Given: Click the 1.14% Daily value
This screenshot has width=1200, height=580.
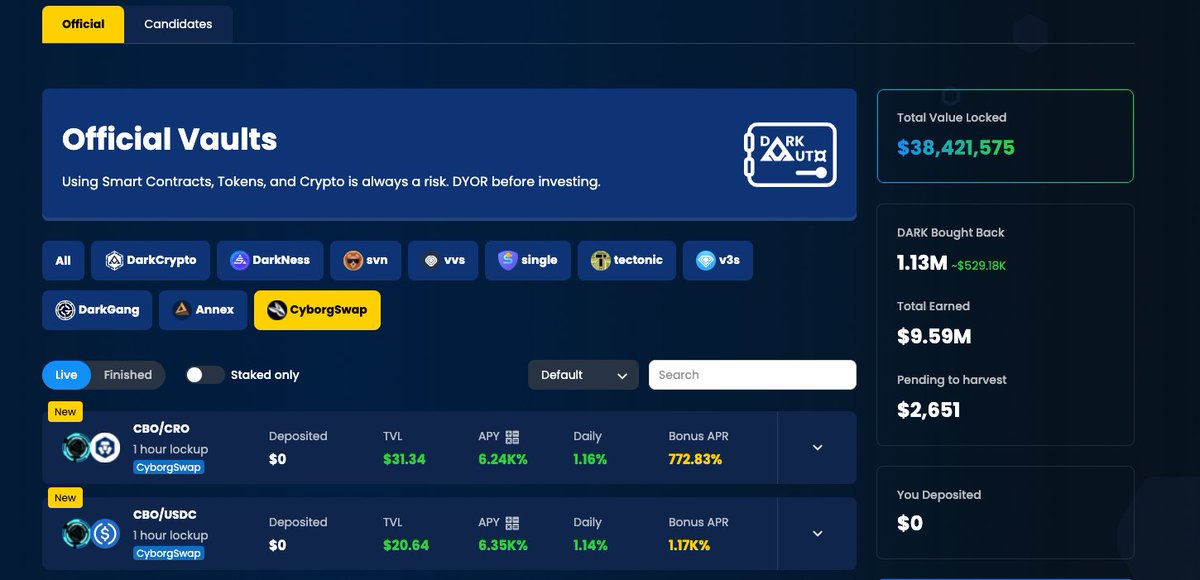Looking at the screenshot, I should [590, 545].
